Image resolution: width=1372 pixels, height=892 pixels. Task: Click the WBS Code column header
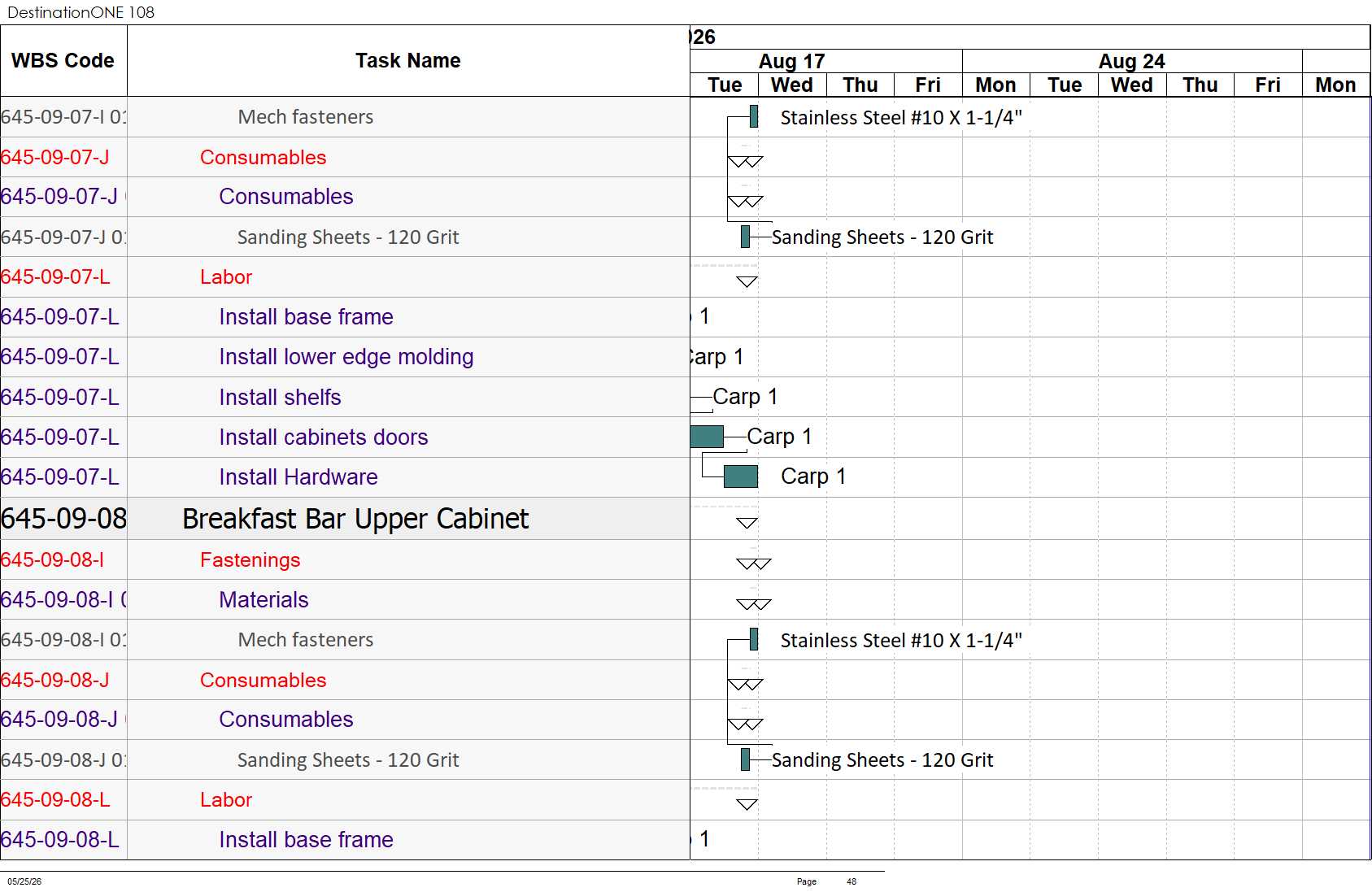(x=63, y=61)
